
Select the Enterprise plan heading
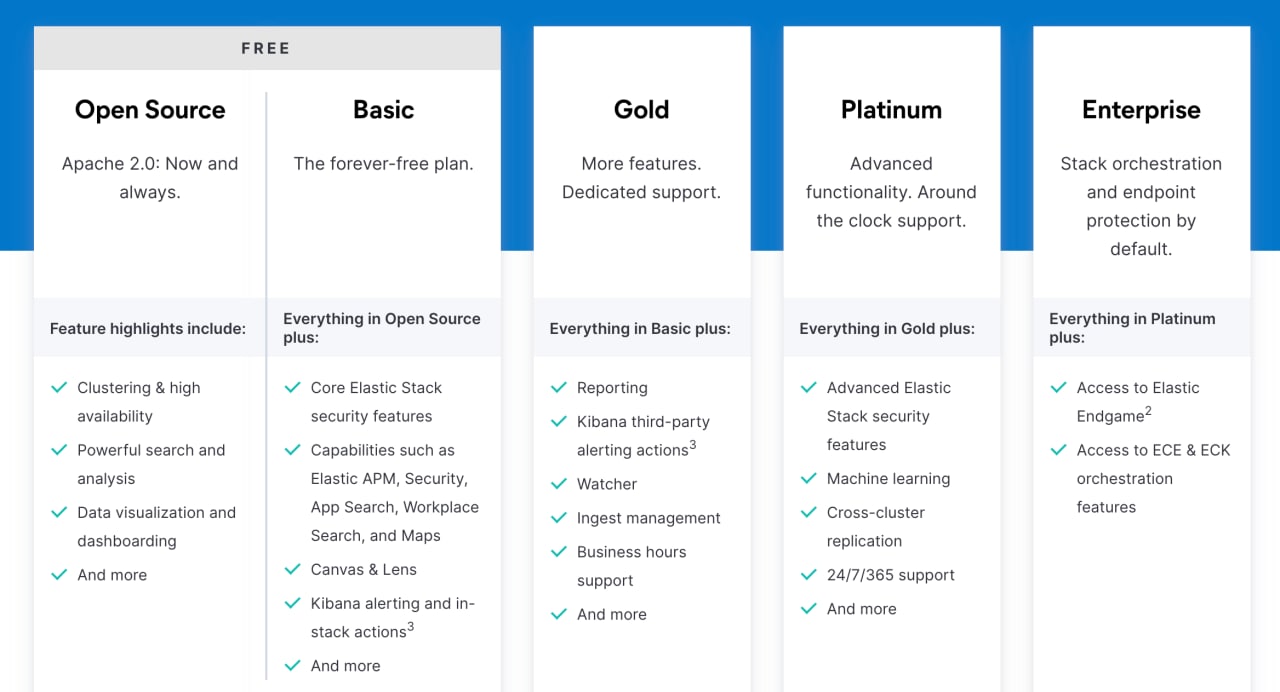pyautogui.click(x=1141, y=110)
